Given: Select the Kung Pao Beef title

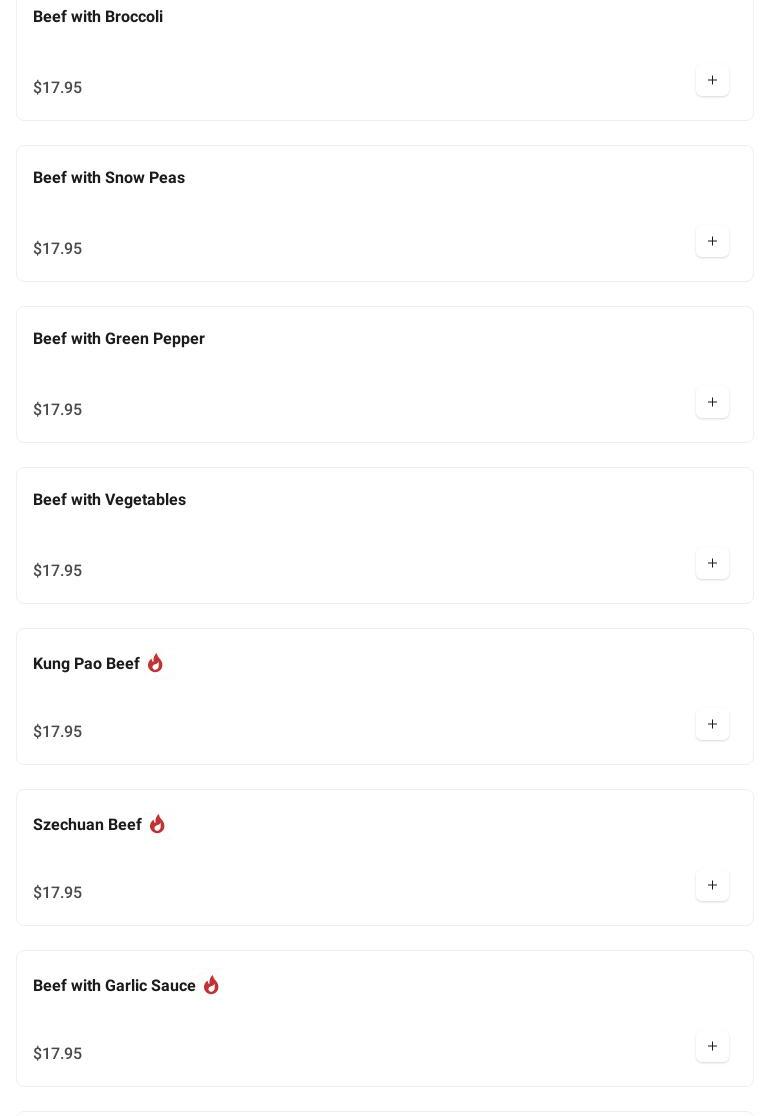Looking at the screenshot, I should [86, 664].
